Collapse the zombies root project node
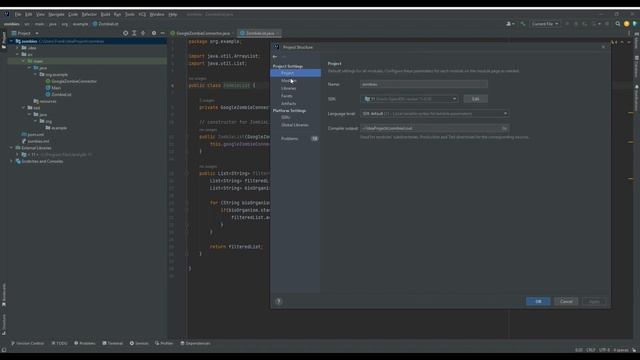The image size is (640, 360). pos(11,41)
